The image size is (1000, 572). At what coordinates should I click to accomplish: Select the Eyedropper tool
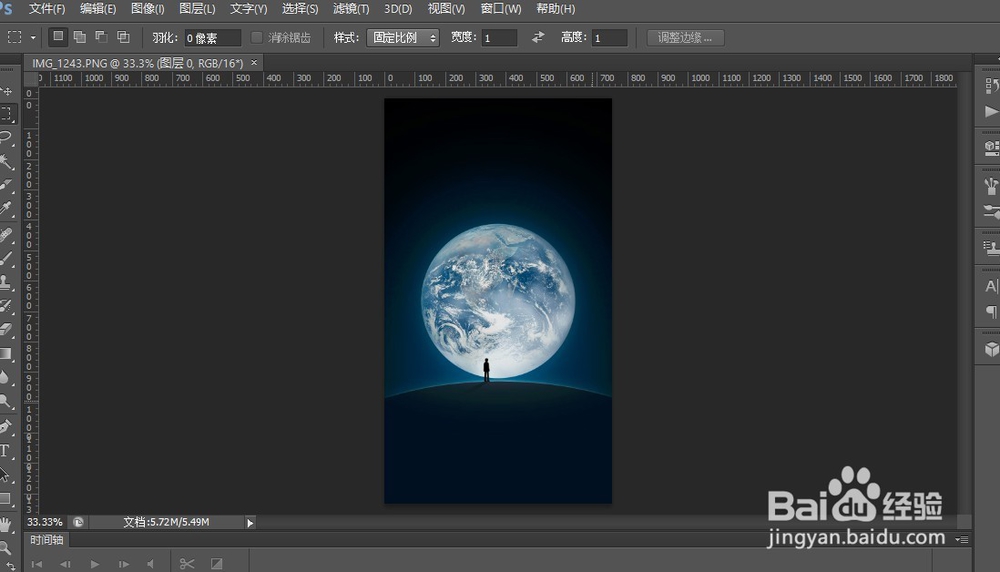(6, 209)
